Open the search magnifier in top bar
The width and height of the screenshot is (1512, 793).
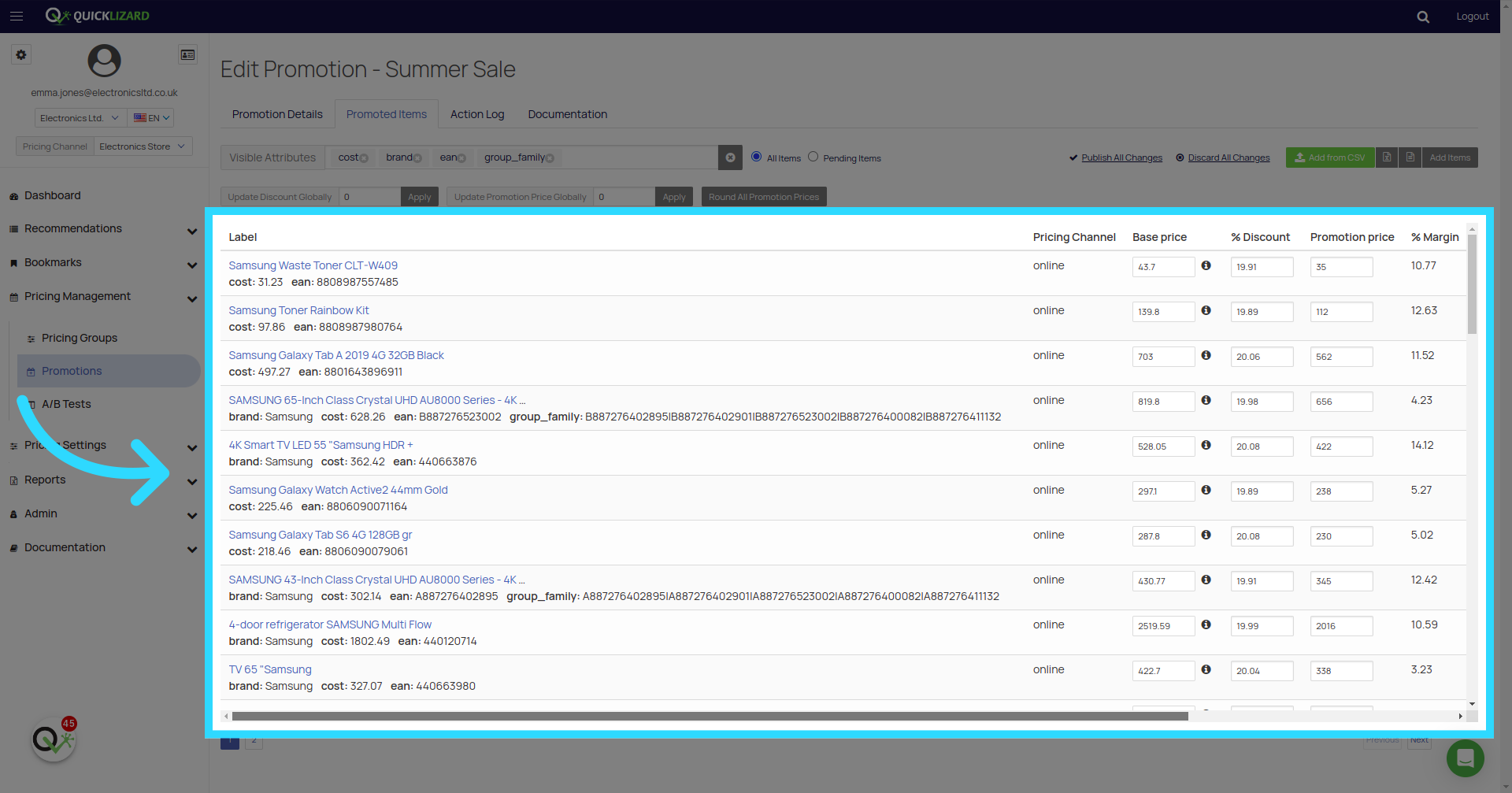click(x=1422, y=17)
